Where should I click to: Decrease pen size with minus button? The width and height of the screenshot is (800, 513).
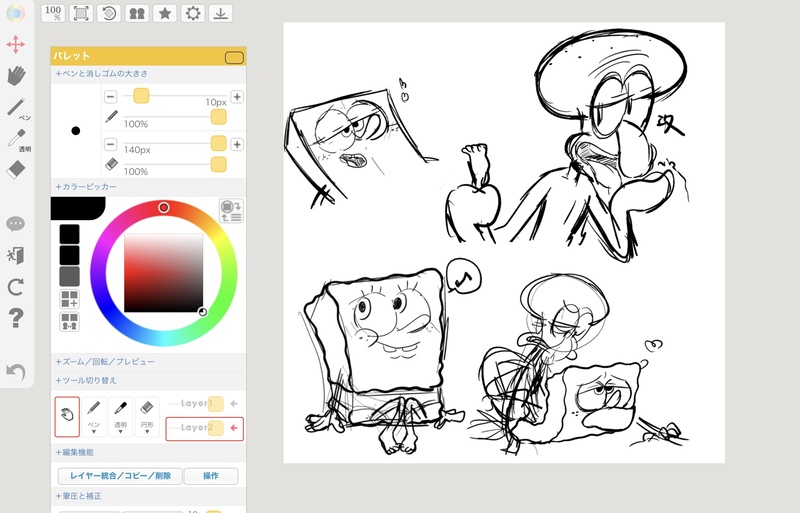coord(110,96)
